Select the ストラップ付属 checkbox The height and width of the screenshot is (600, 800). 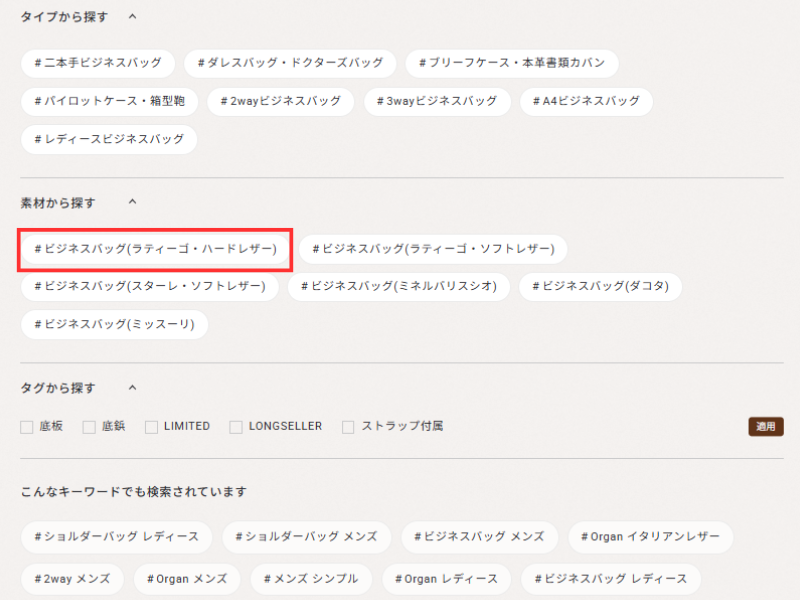[x=349, y=427]
